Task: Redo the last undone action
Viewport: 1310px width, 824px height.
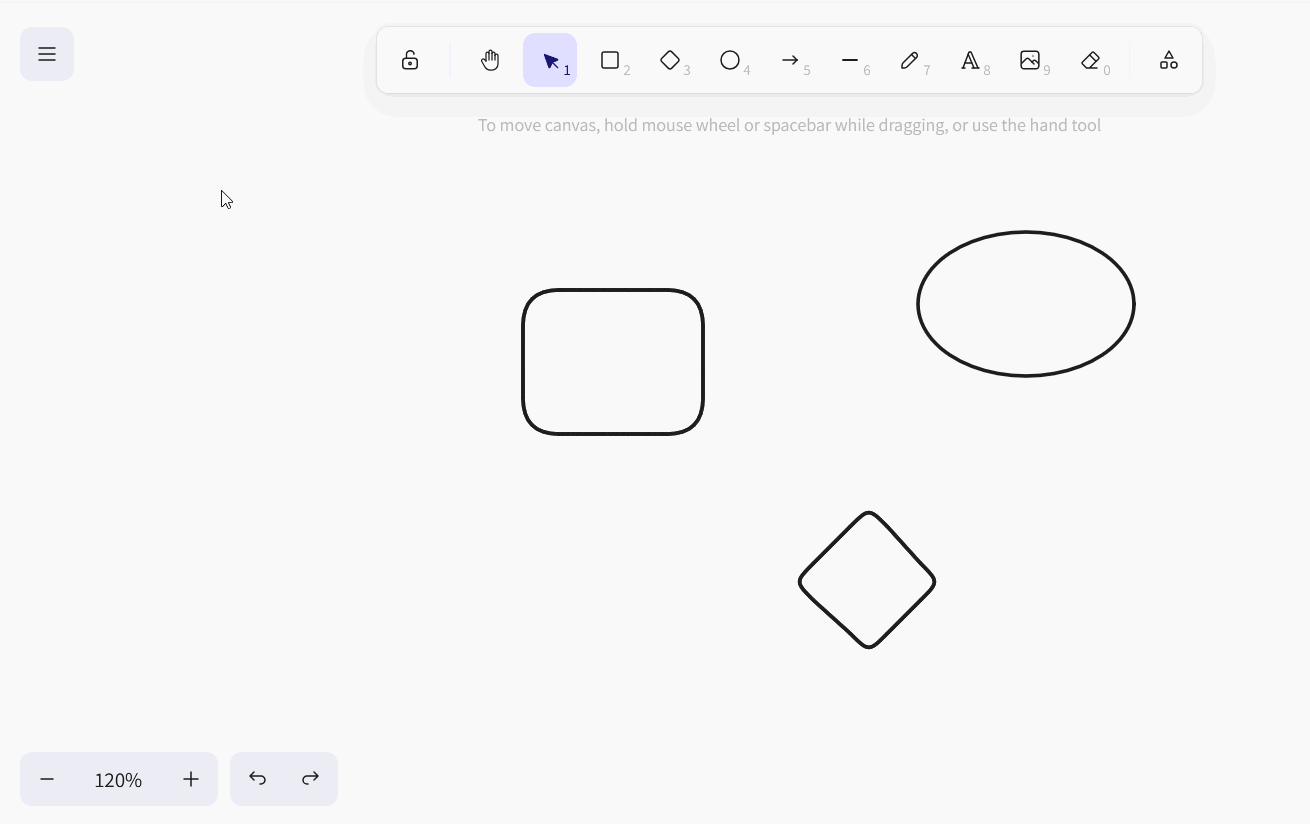Action: click(311, 779)
